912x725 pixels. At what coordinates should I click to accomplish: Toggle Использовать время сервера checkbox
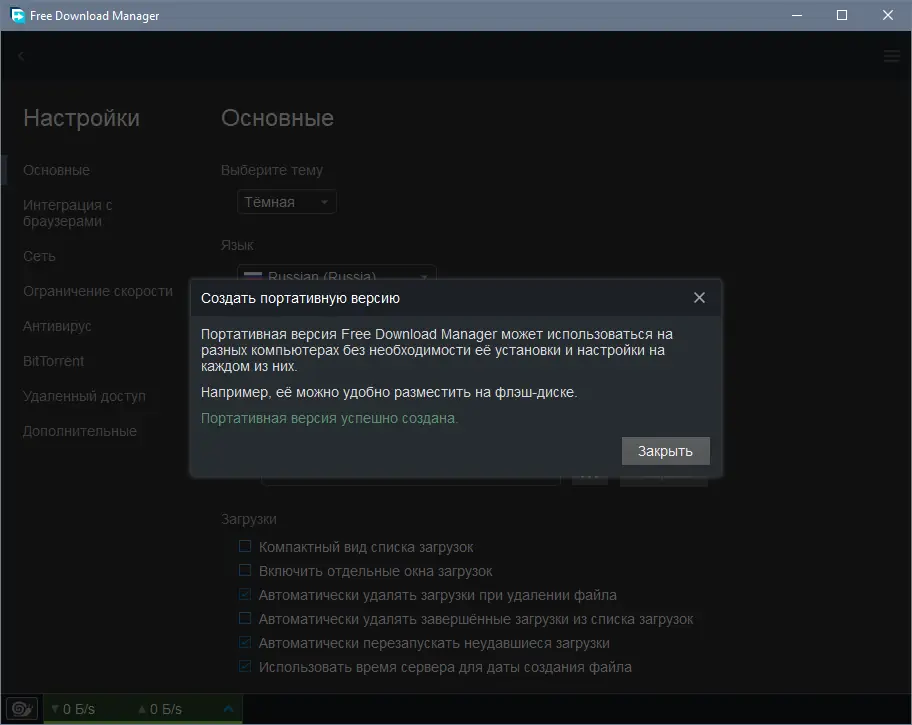pyautogui.click(x=245, y=666)
